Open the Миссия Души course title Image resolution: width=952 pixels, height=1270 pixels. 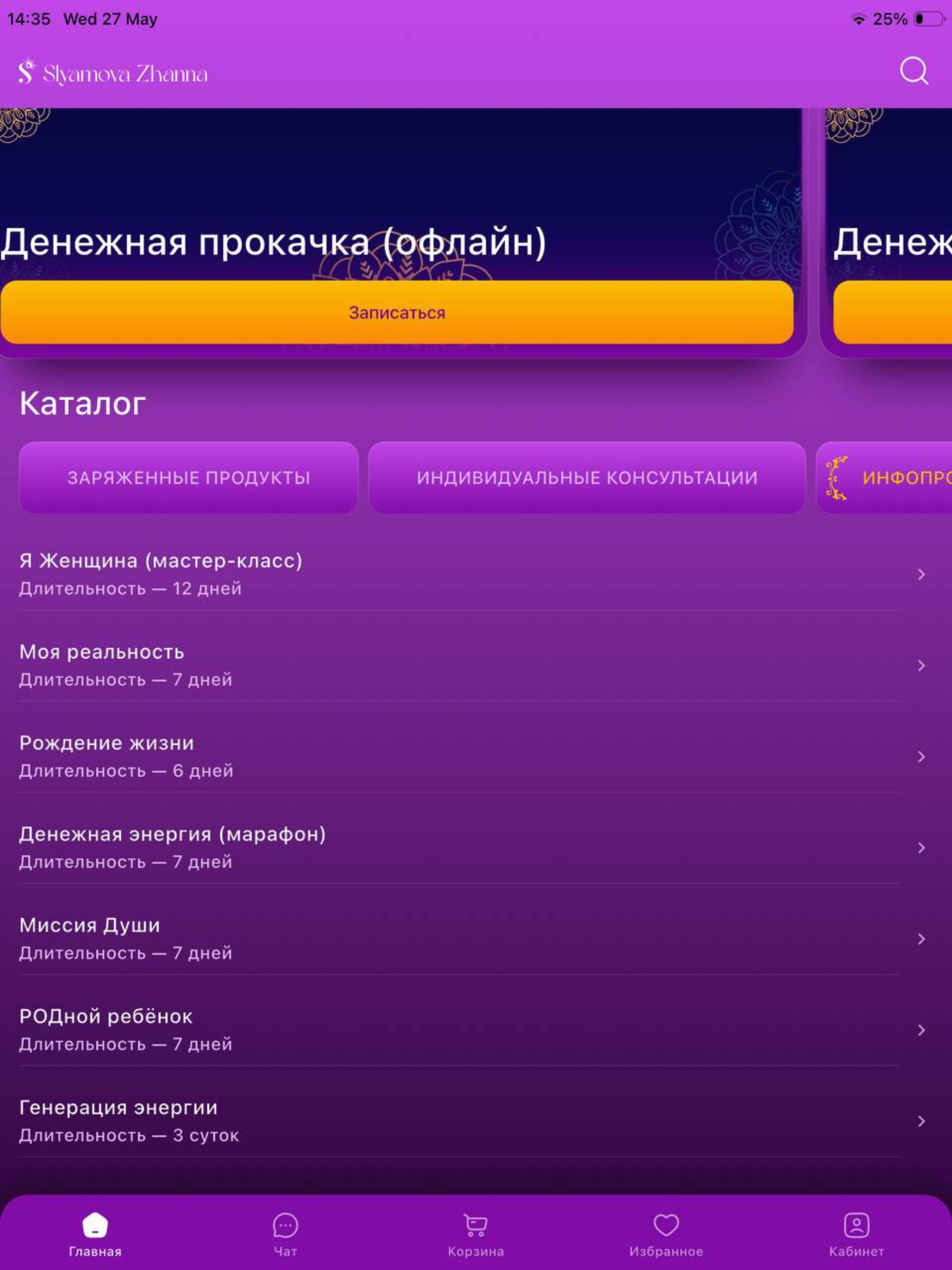point(89,926)
